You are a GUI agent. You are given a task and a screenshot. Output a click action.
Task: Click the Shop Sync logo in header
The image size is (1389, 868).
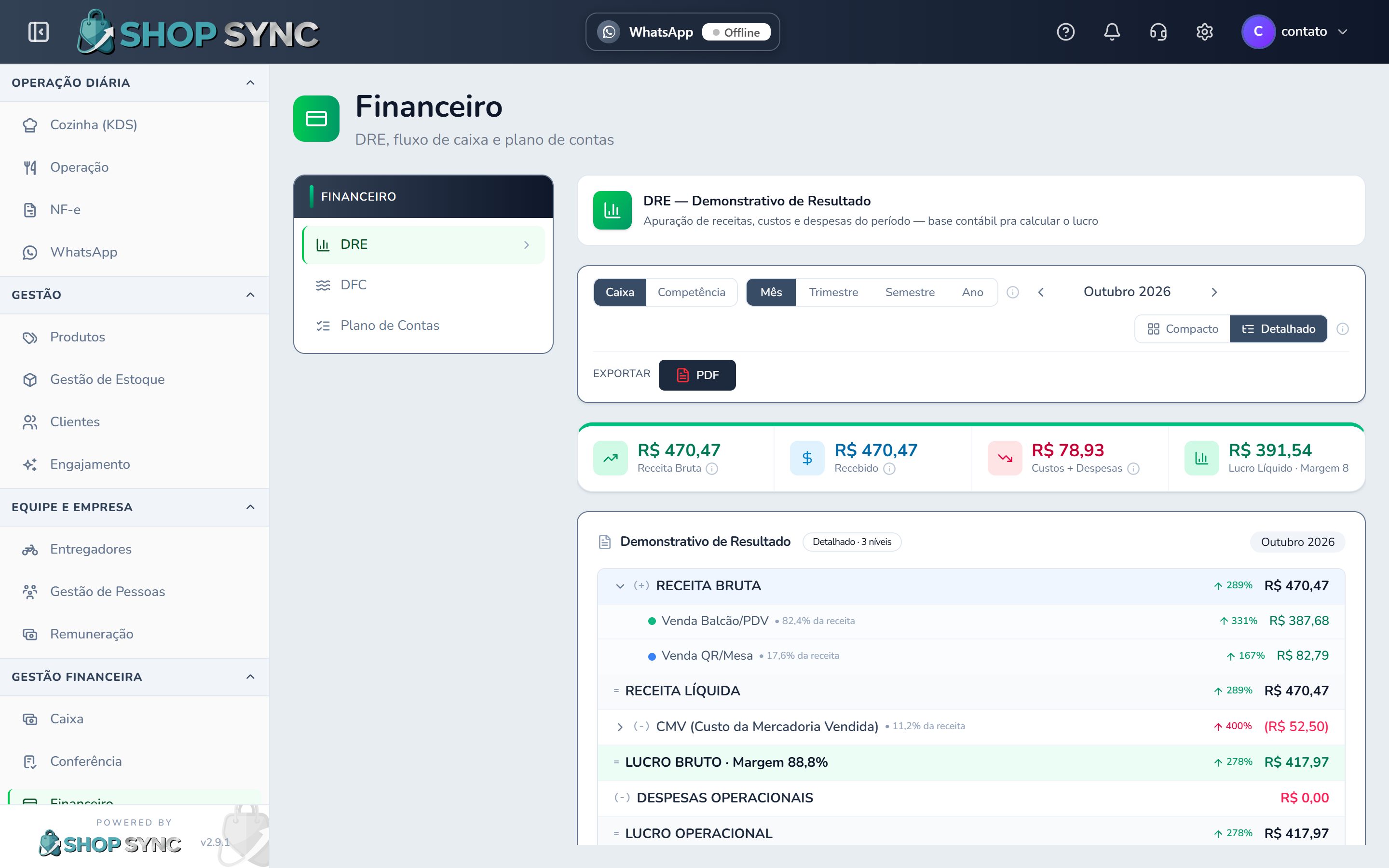(198, 32)
